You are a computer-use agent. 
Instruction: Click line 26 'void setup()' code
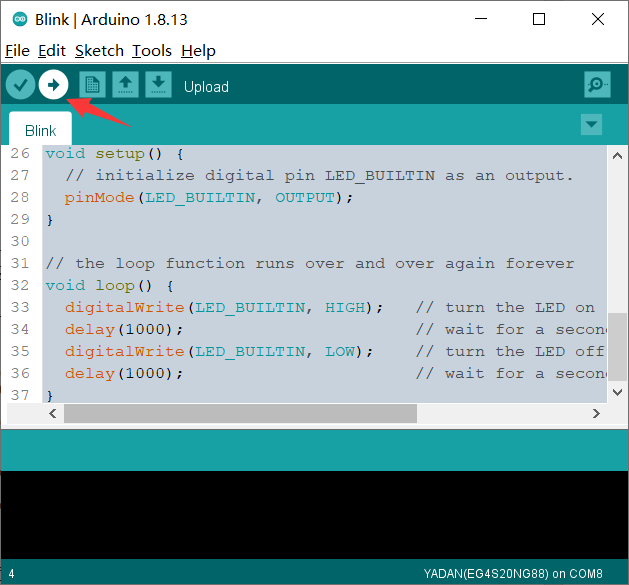click(x=115, y=154)
